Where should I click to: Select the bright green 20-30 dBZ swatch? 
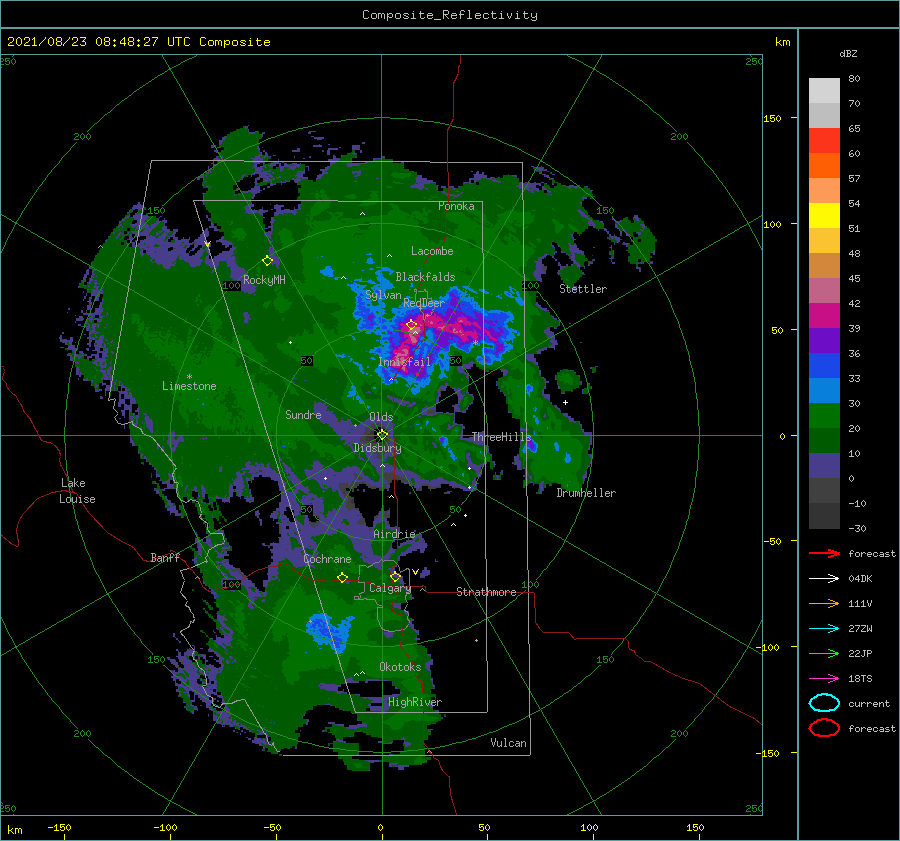tap(824, 416)
